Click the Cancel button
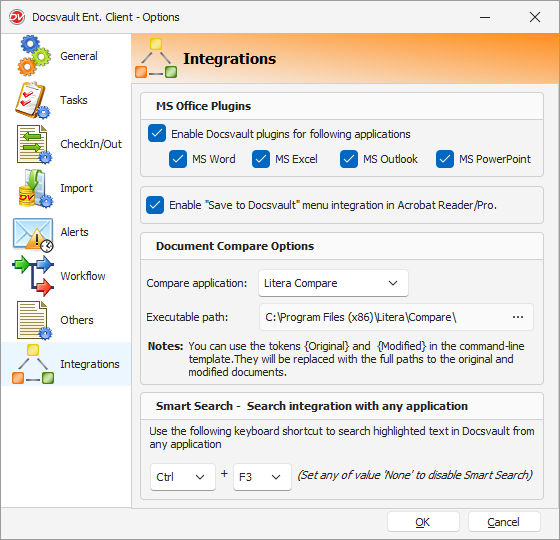 tap(504, 522)
